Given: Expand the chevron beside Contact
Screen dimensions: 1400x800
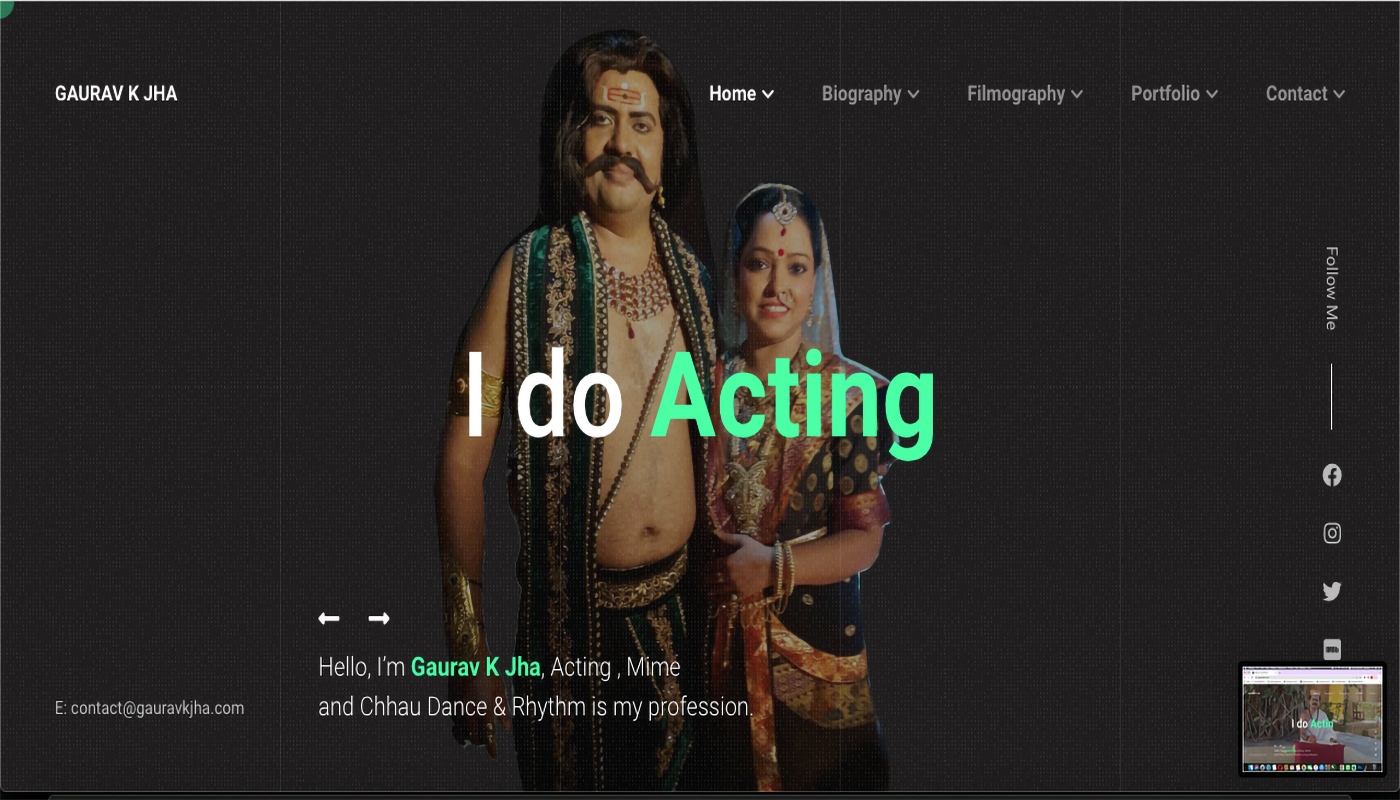Looking at the screenshot, I should (x=1339, y=94).
